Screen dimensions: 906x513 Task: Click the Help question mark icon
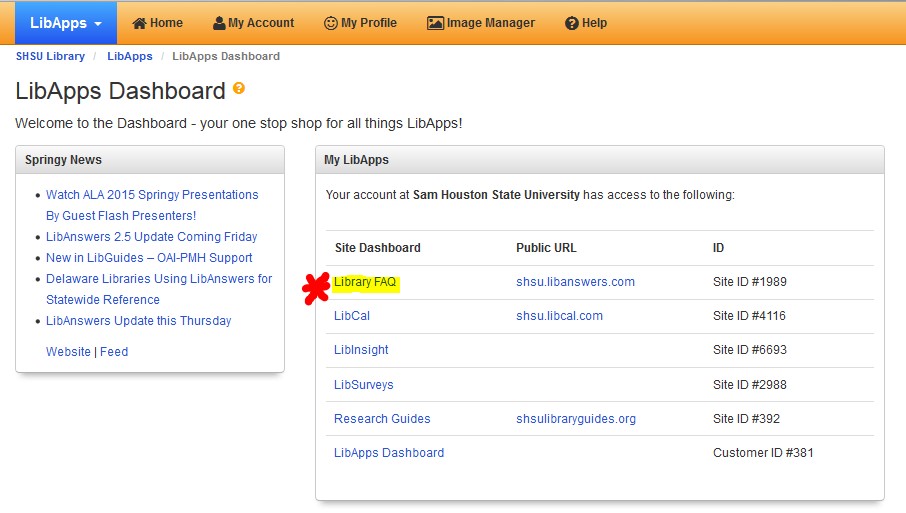coord(571,23)
